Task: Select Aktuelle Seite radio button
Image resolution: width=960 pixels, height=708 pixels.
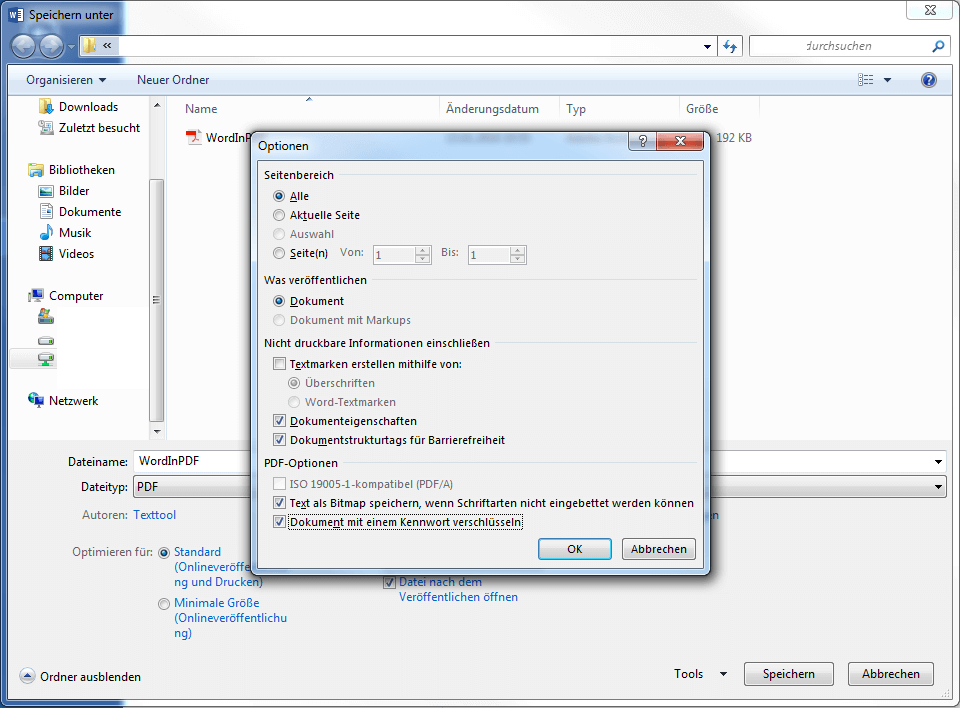Action: tap(279, 215)
